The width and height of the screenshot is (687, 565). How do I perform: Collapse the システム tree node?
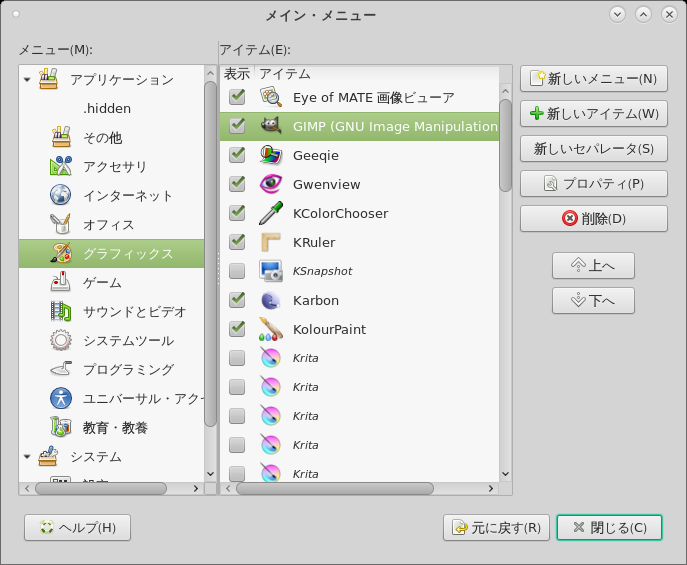point(27,456)
